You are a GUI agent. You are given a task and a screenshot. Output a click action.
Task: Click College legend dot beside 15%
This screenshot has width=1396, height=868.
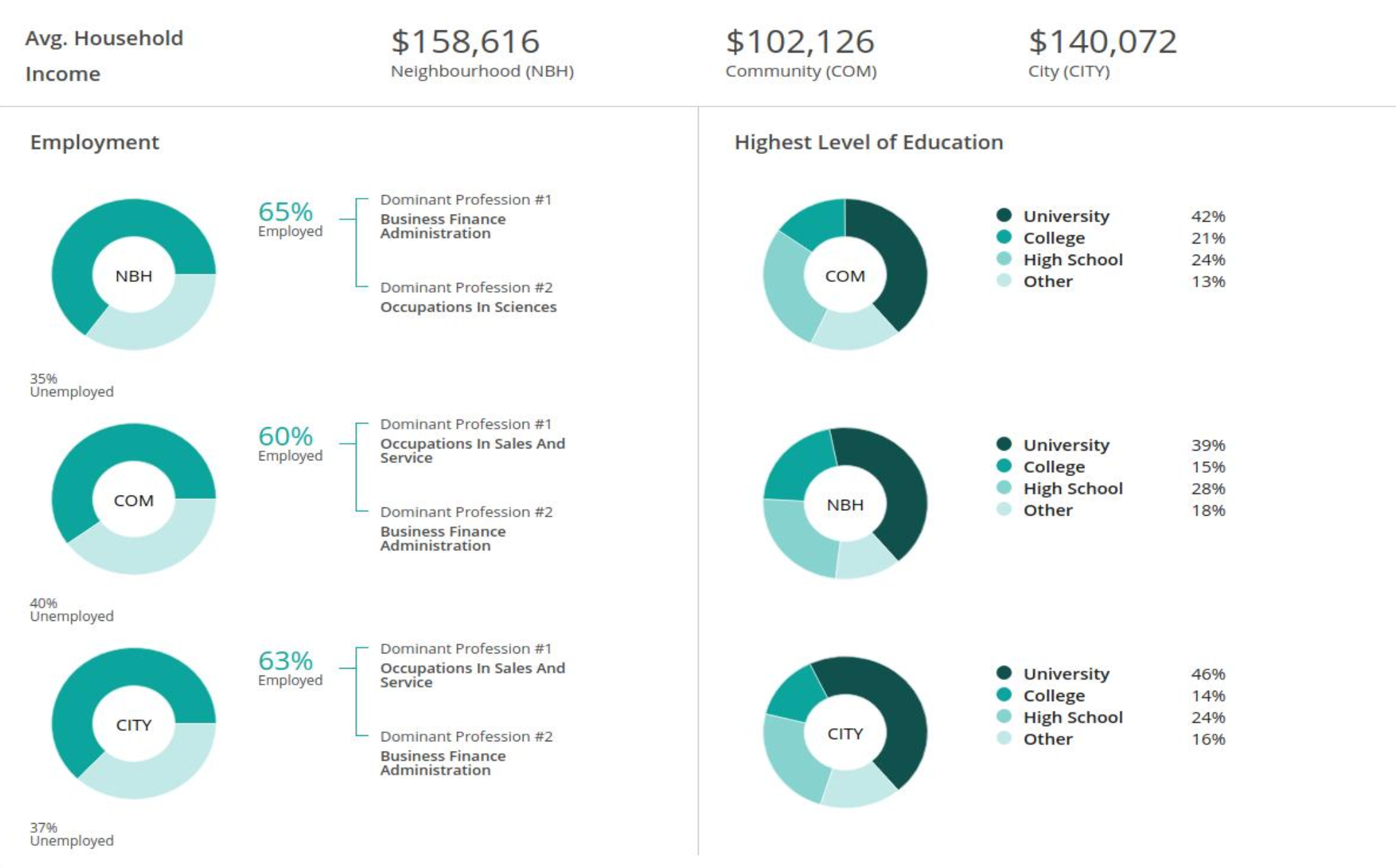coord(1004,466)
